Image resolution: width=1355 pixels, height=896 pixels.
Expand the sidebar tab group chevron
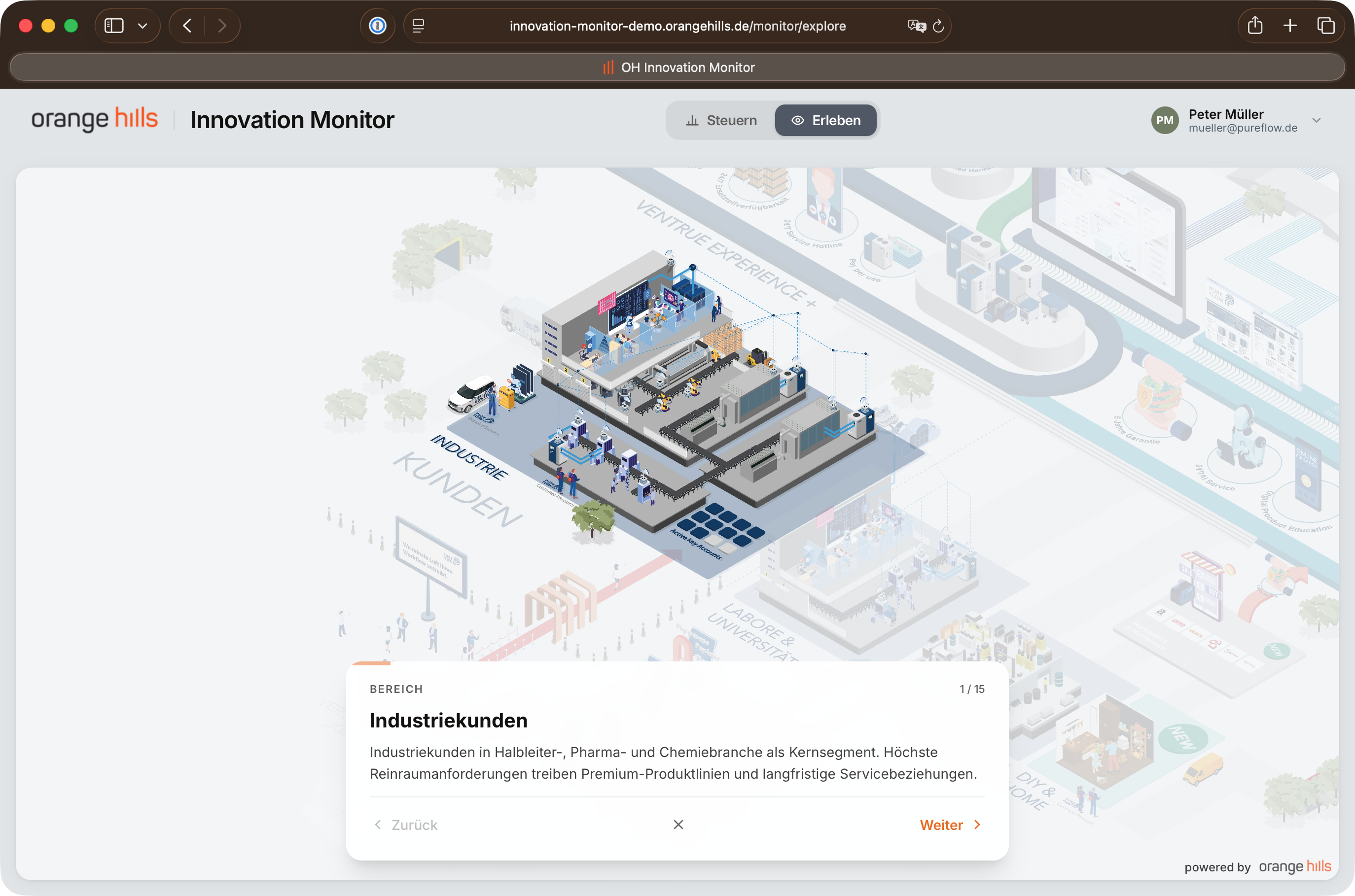pos(143,26)
